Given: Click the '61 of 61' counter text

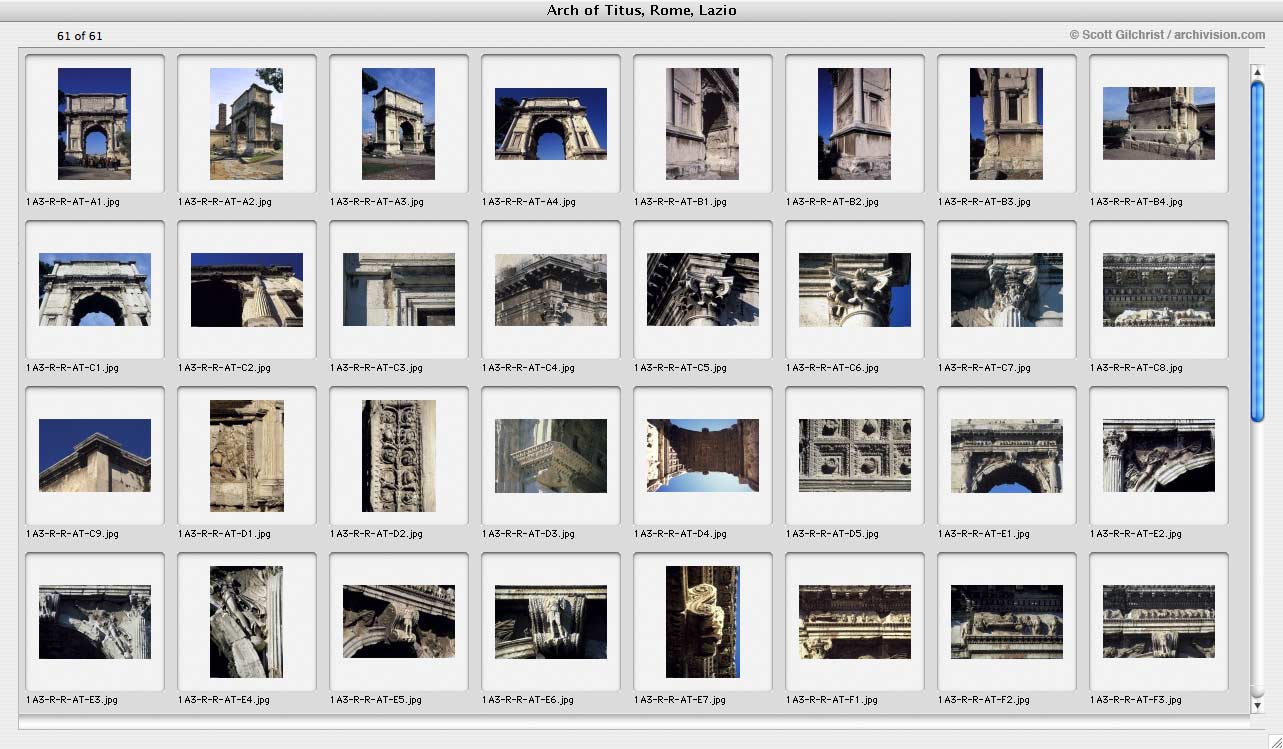Looking at the screenshot, I should [80, 36].
